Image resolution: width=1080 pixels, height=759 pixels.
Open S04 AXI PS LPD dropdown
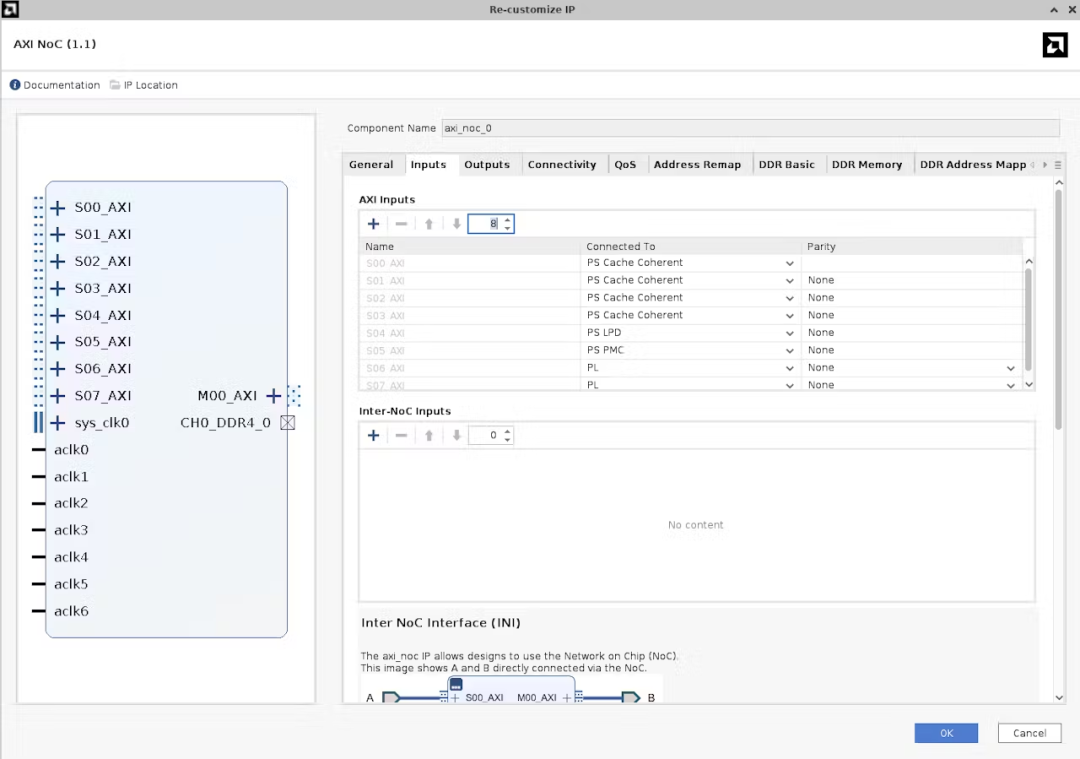[x=789, y=333]
